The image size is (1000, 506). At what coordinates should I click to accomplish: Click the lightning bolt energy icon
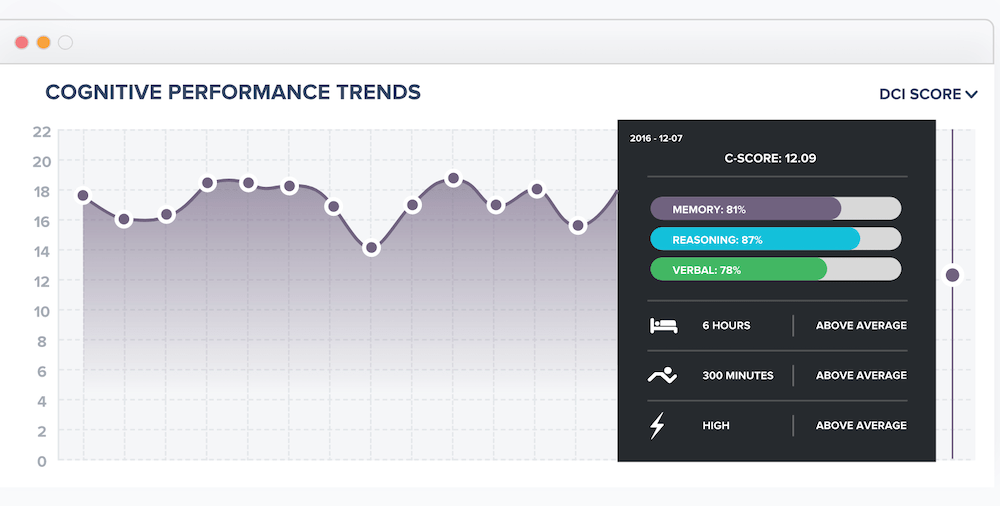coord(657,426)
